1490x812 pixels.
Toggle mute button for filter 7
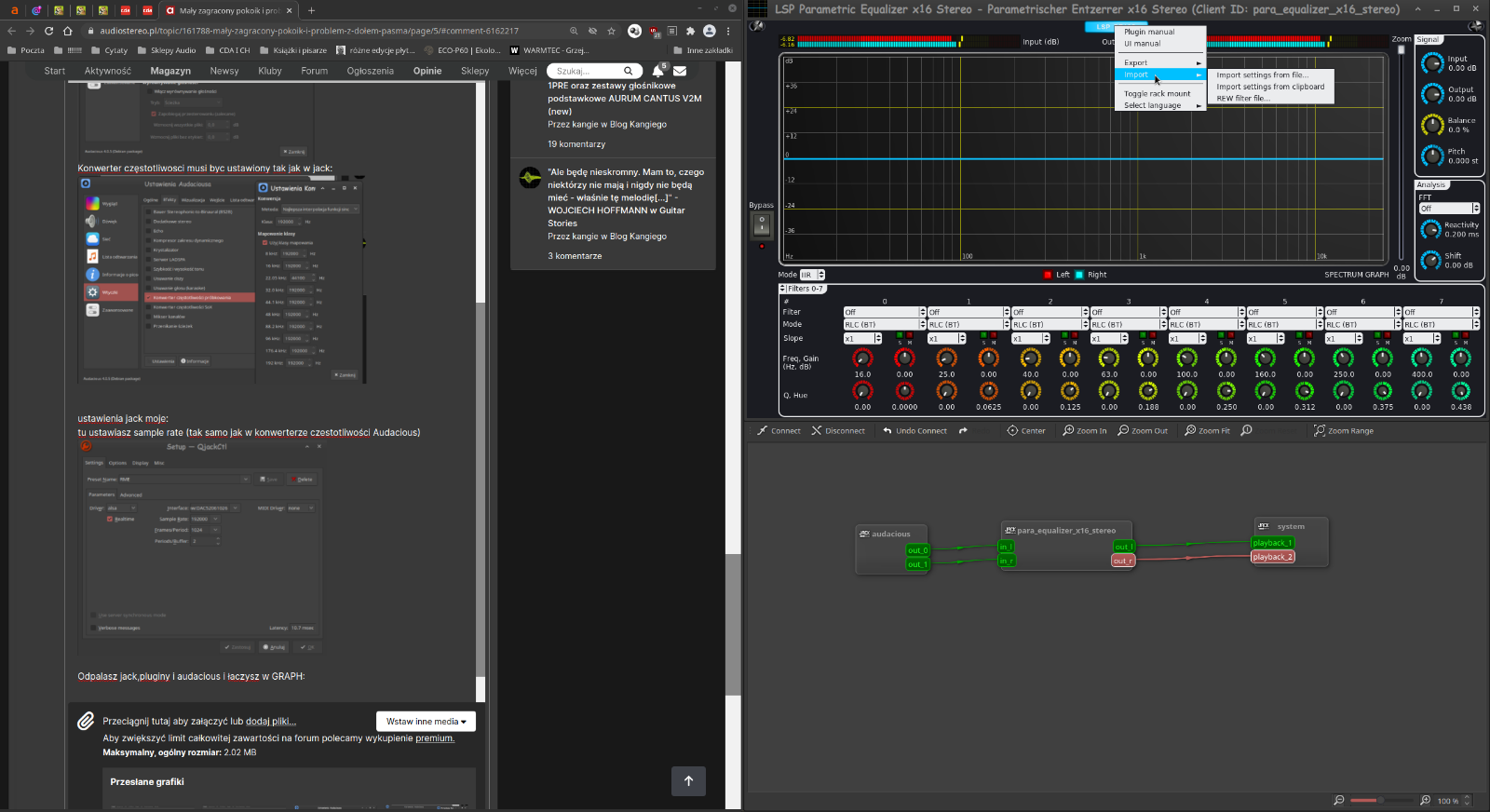[1468, 336]
